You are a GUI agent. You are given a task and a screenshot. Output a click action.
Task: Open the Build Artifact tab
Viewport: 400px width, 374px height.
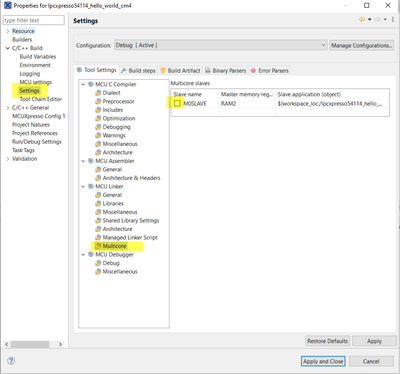pos(180,71)
